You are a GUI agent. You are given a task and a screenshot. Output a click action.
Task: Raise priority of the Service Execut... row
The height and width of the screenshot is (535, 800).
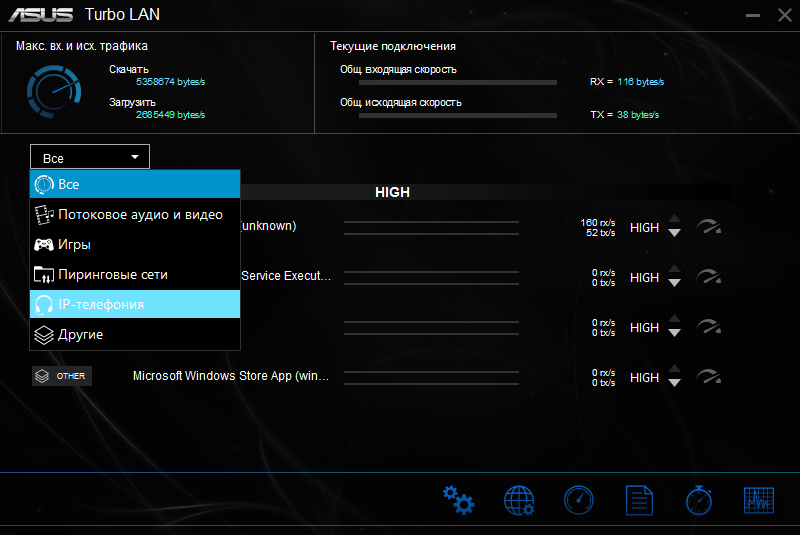(674, 269)
